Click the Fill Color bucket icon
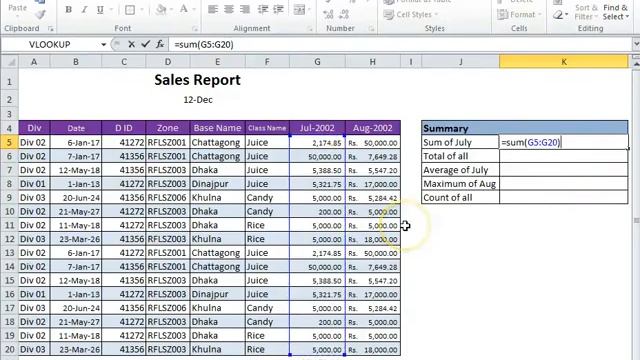640x360 pixels. 161,9
